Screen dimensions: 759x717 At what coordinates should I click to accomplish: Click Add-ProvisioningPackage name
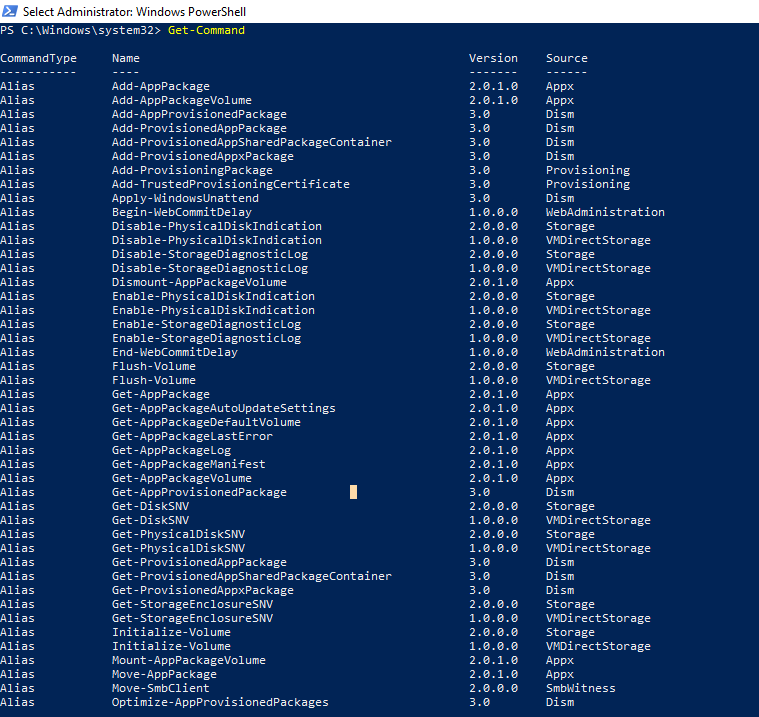coord(192,170)
